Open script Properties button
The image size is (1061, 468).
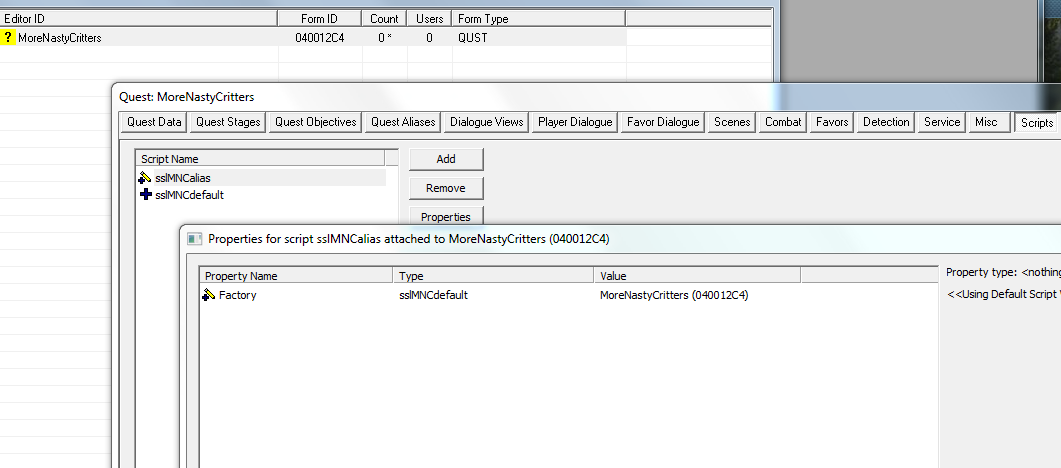tap(446, 216)
